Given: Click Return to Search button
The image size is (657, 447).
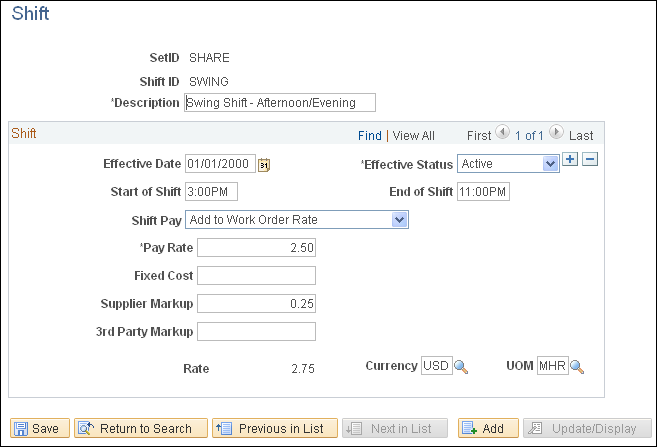Looking at the screenshot, I should pyautogui.click(x=141, y=428).
